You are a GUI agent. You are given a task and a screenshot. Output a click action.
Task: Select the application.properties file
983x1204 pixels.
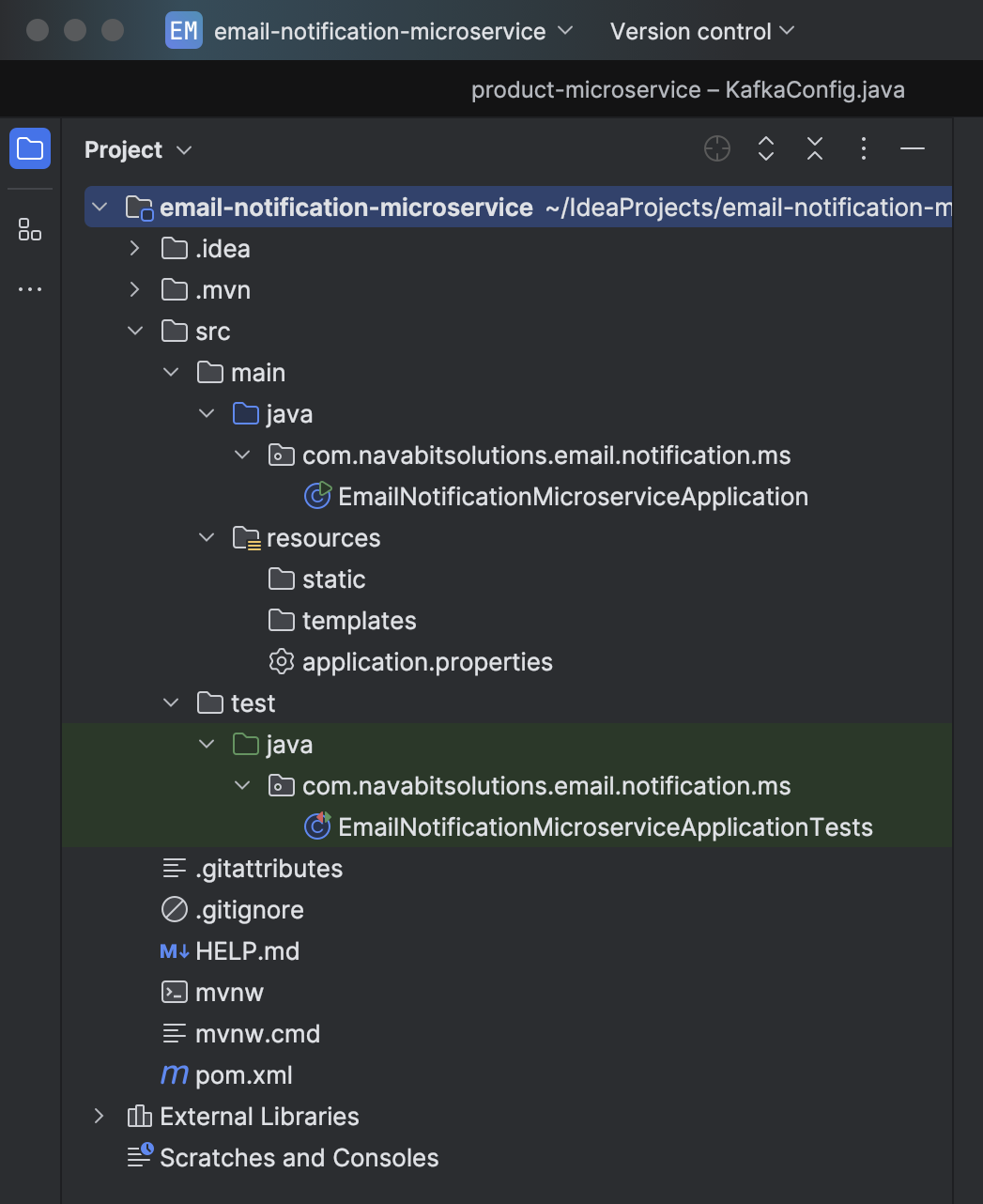click(426, 662)
